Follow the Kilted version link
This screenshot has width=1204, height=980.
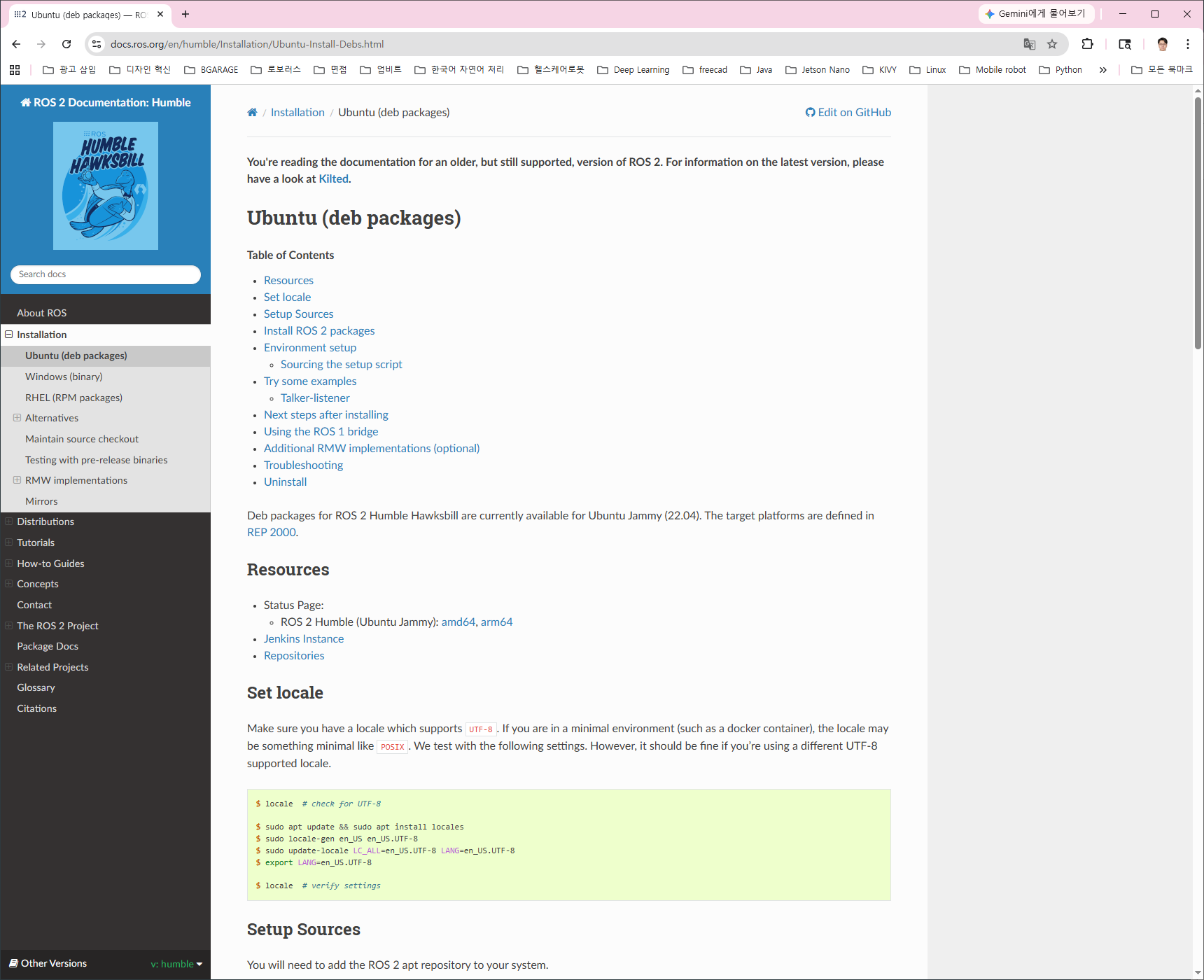(333, 179)
